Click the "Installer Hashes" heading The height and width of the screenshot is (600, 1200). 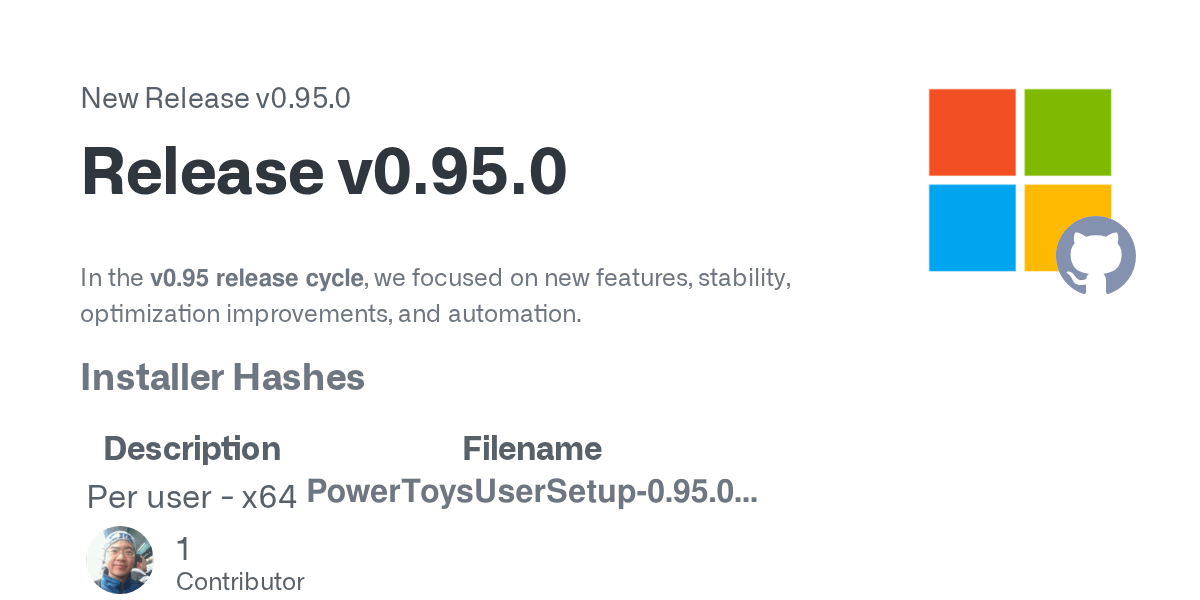pos(222,377)
